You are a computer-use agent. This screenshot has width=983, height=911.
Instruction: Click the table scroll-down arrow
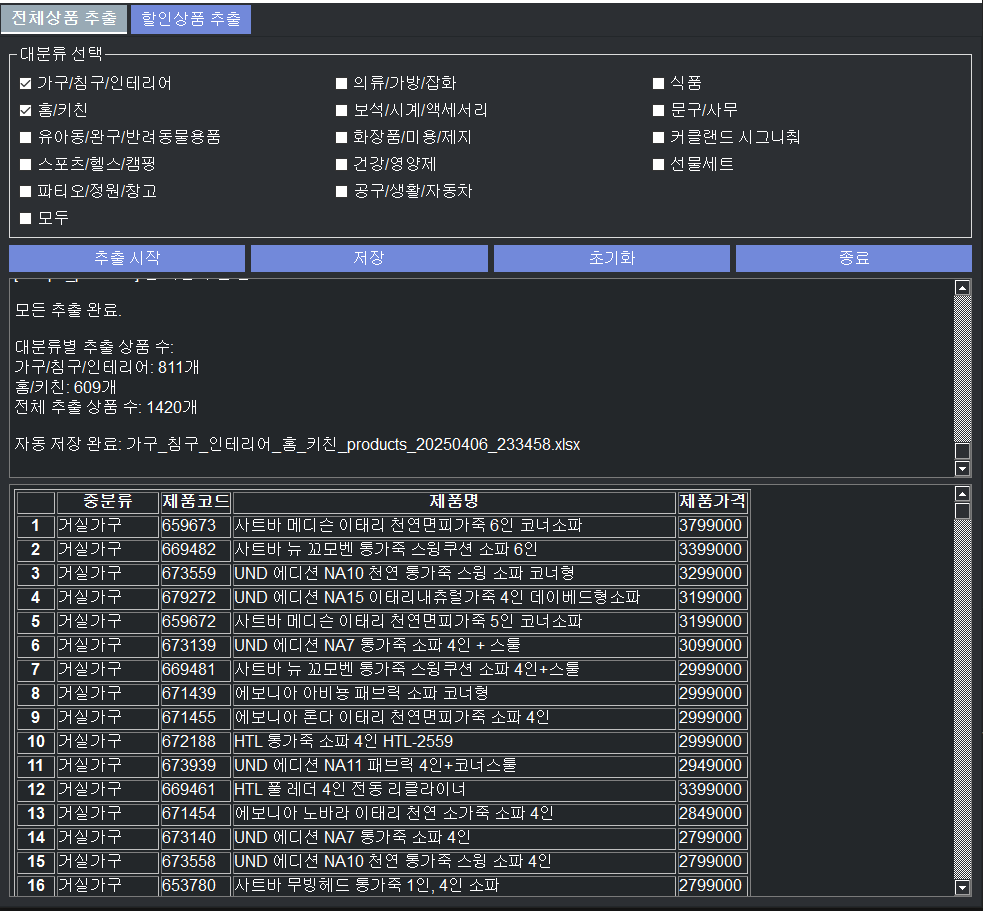coord(963,886)
